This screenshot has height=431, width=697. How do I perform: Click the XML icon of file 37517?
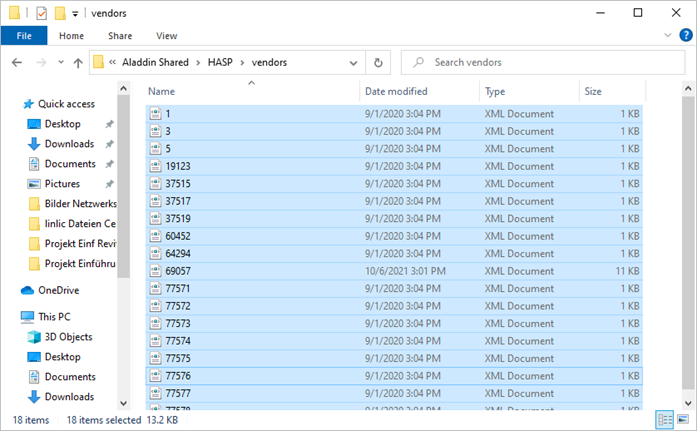point(155,201)
